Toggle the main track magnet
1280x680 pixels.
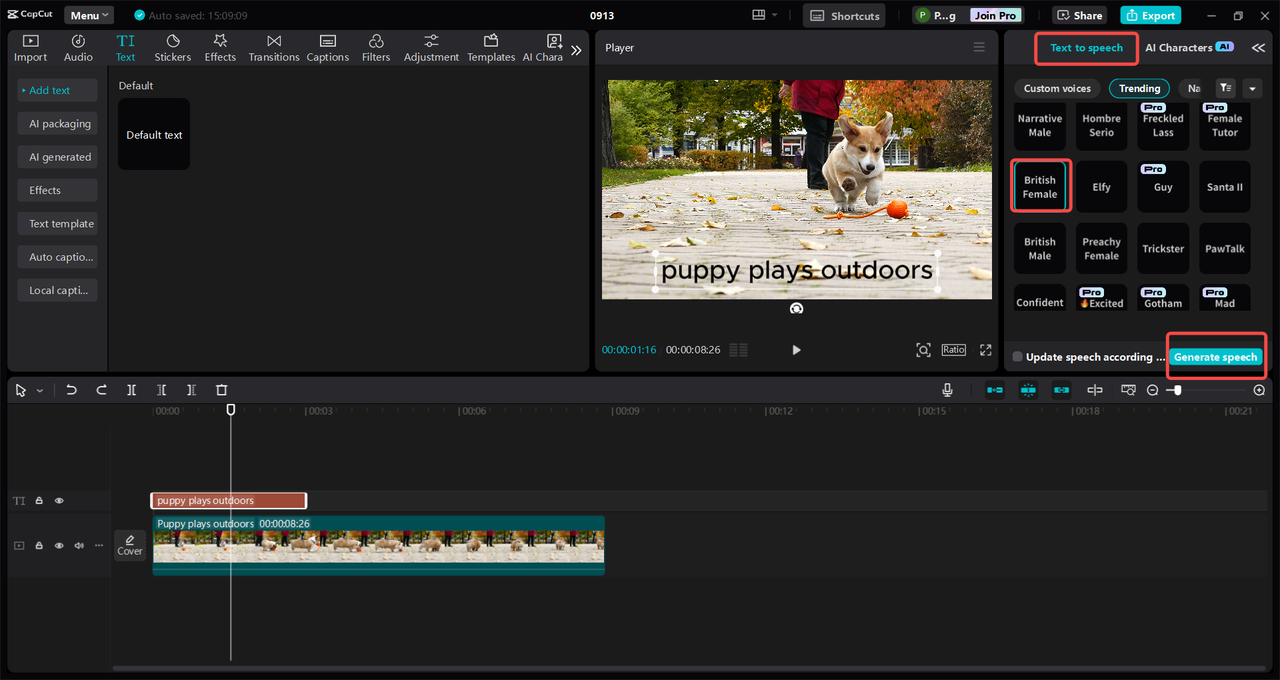[995, 390]
